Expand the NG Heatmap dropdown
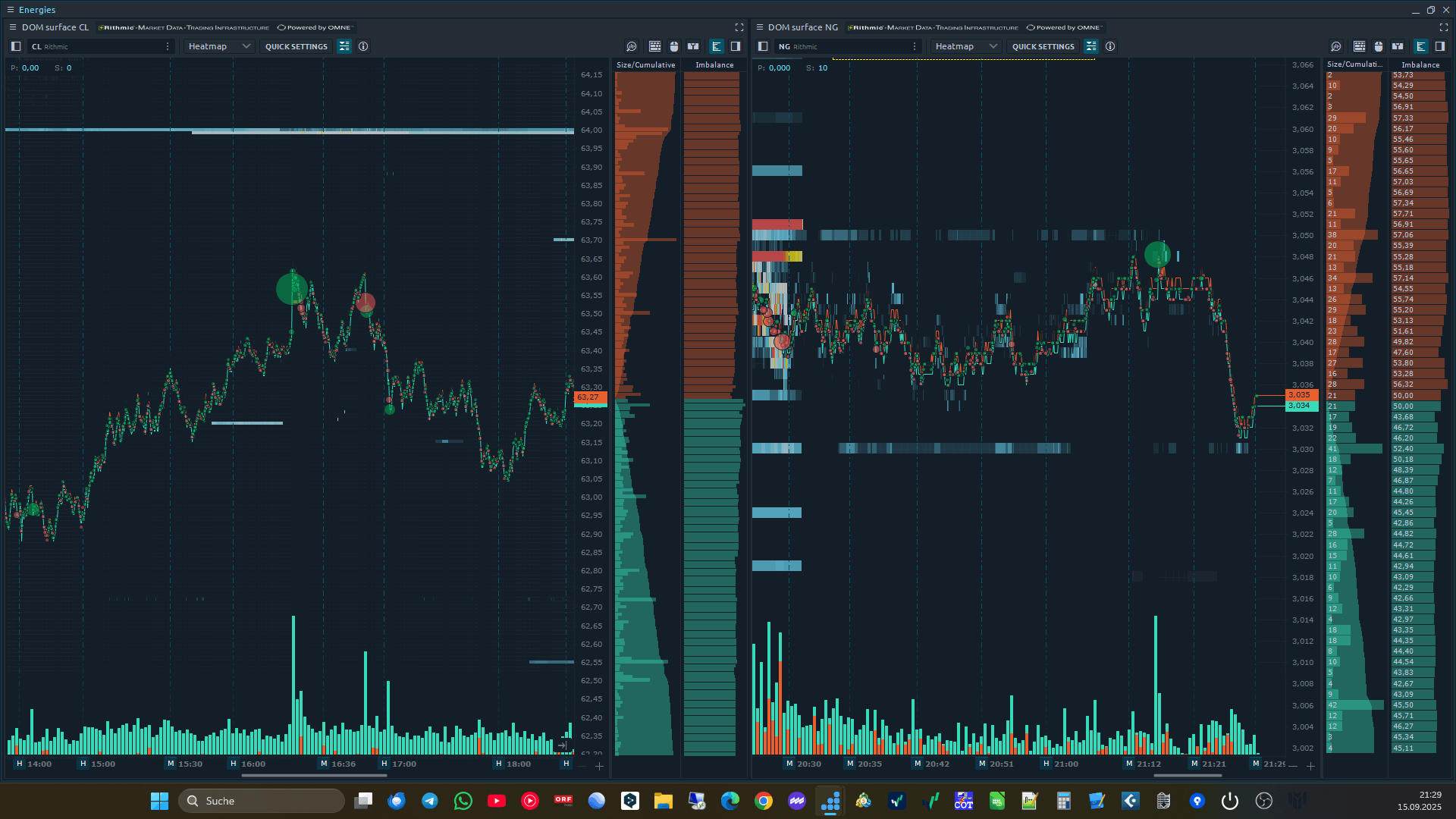The image size is (1456, 819). [966, 46]
